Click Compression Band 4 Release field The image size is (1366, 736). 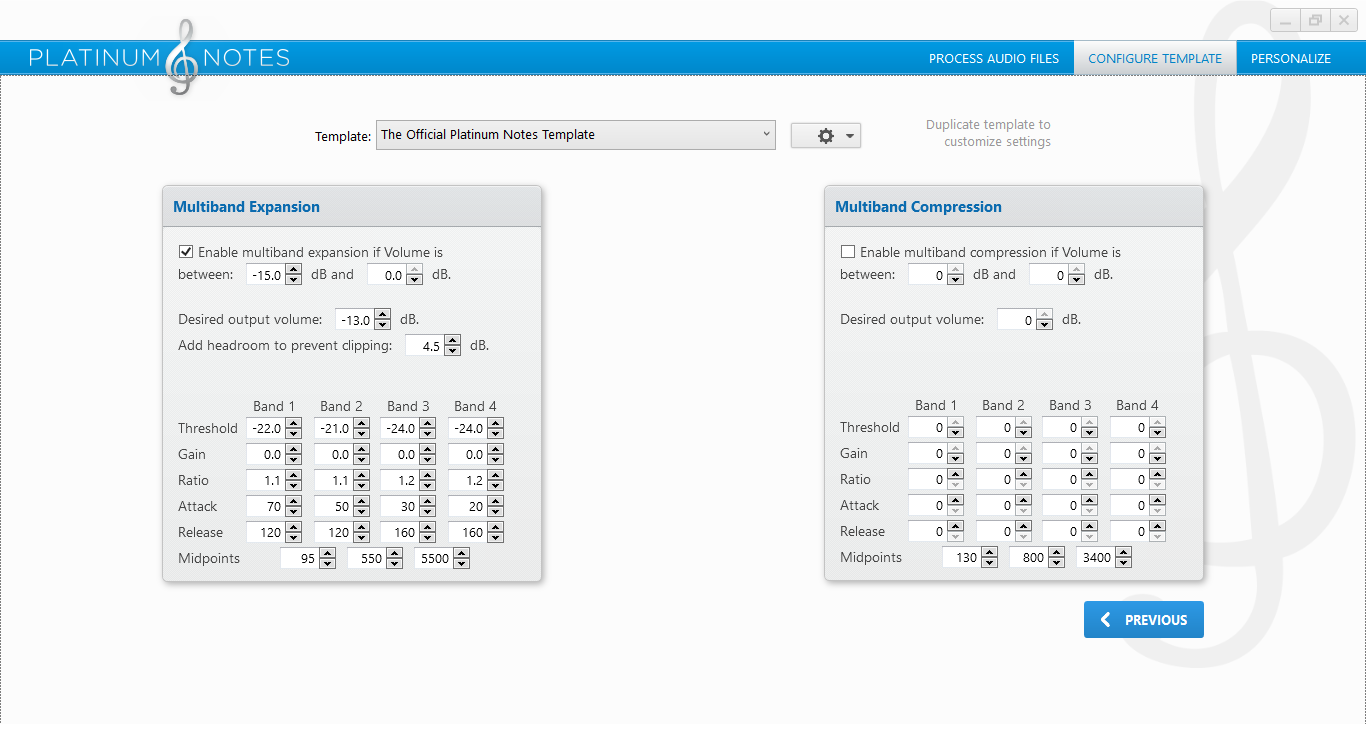(x=1128, y=531)
